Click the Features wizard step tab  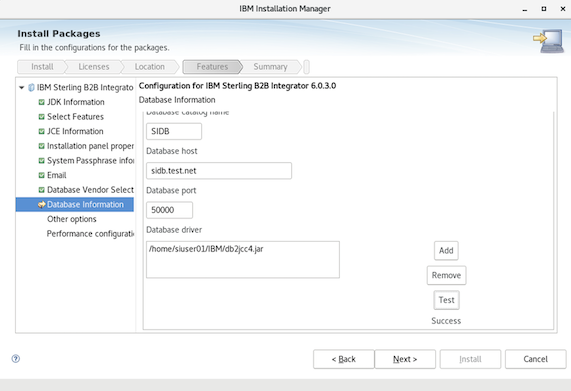[x=212, y=67]
